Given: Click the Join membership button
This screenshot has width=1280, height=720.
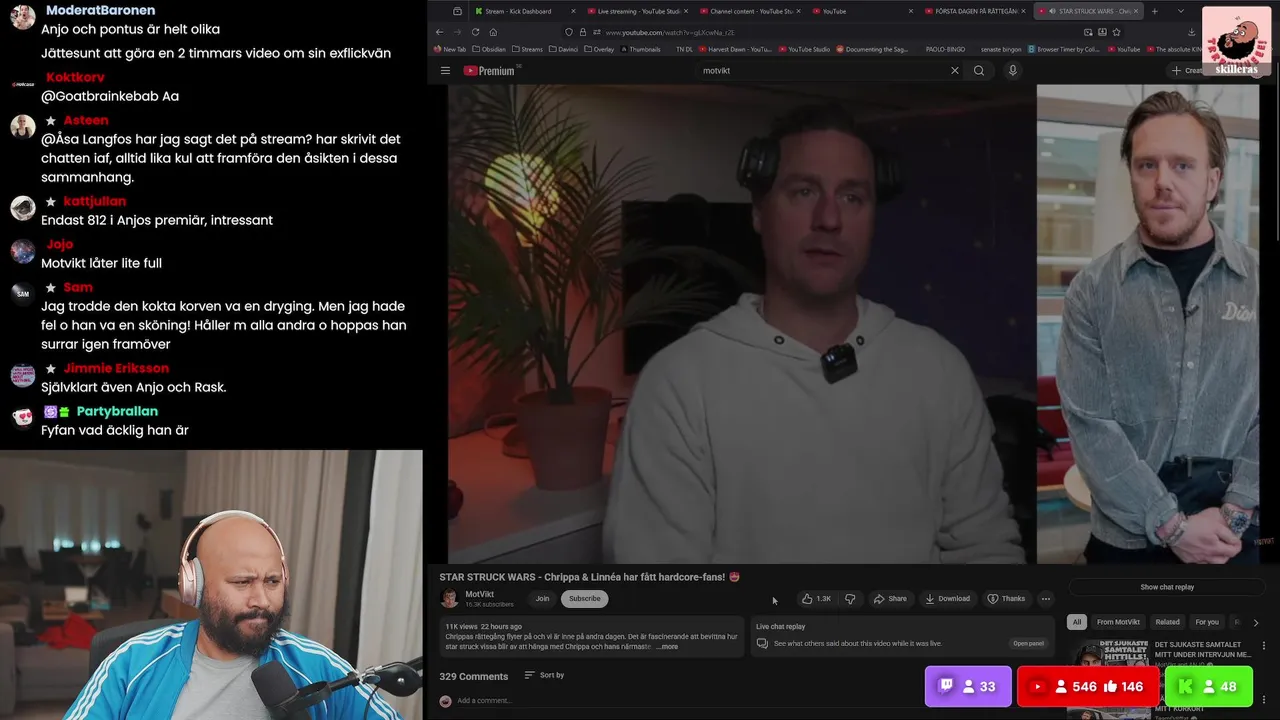Looking at the screenshot, I should click(542, 598).
